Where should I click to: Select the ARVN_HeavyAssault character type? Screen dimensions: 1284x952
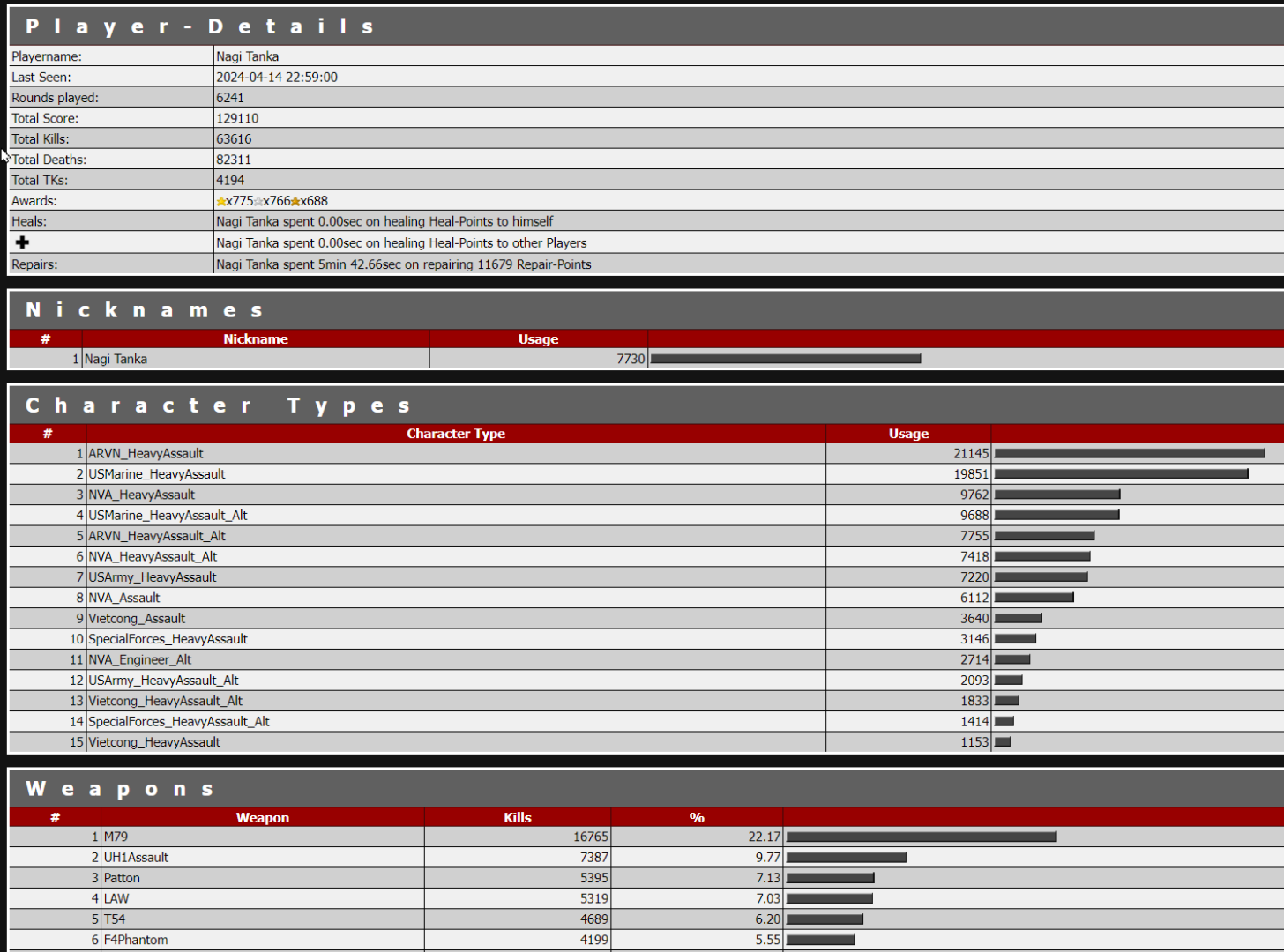pyautogui.click(x=146, y=454)
